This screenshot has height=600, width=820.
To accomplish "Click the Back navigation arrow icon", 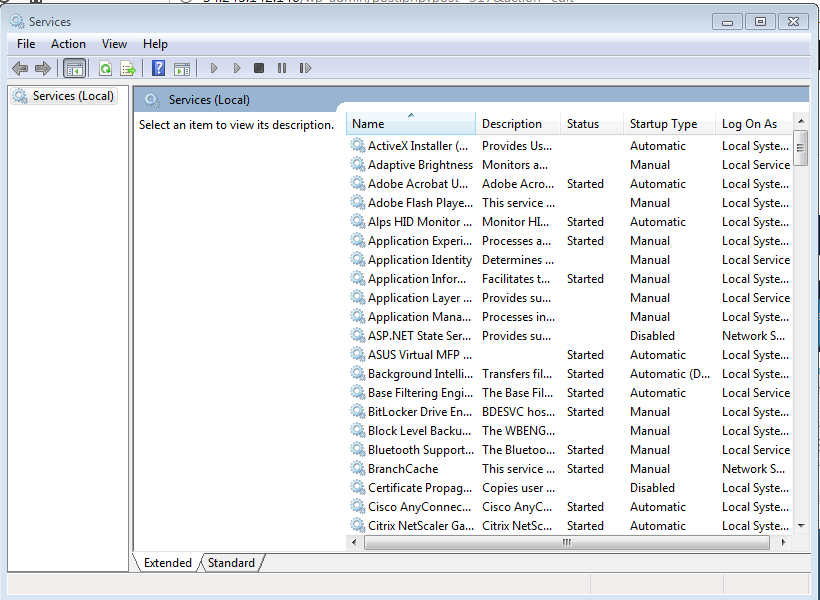I will pos(19,68).
